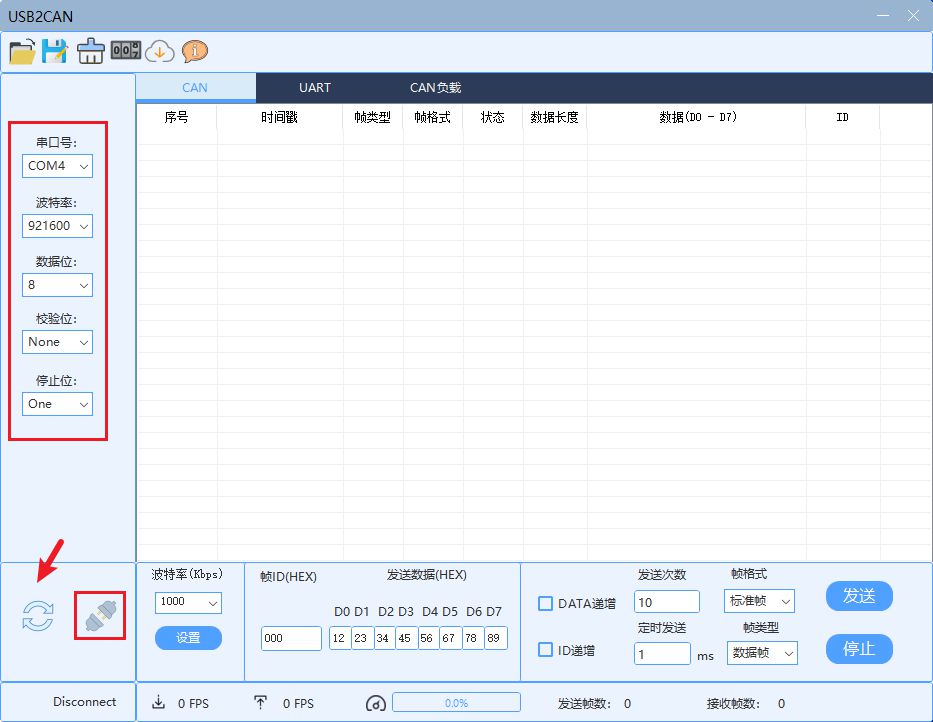Expand the 帧格式 标准帧 dropdown

[x=759, y=601]
